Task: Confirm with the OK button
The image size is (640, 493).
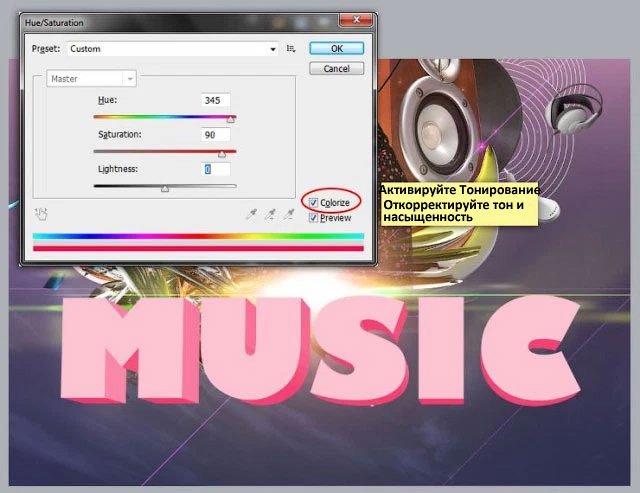Action: point(336,49)
